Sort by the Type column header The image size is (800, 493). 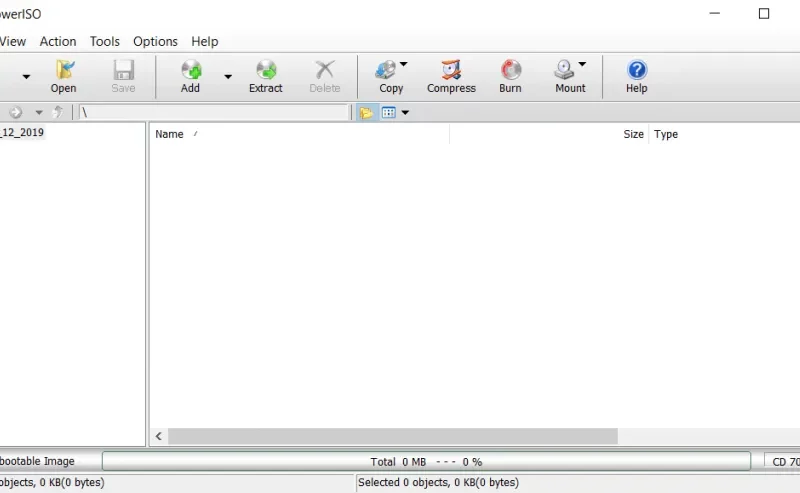coord(724,134)
